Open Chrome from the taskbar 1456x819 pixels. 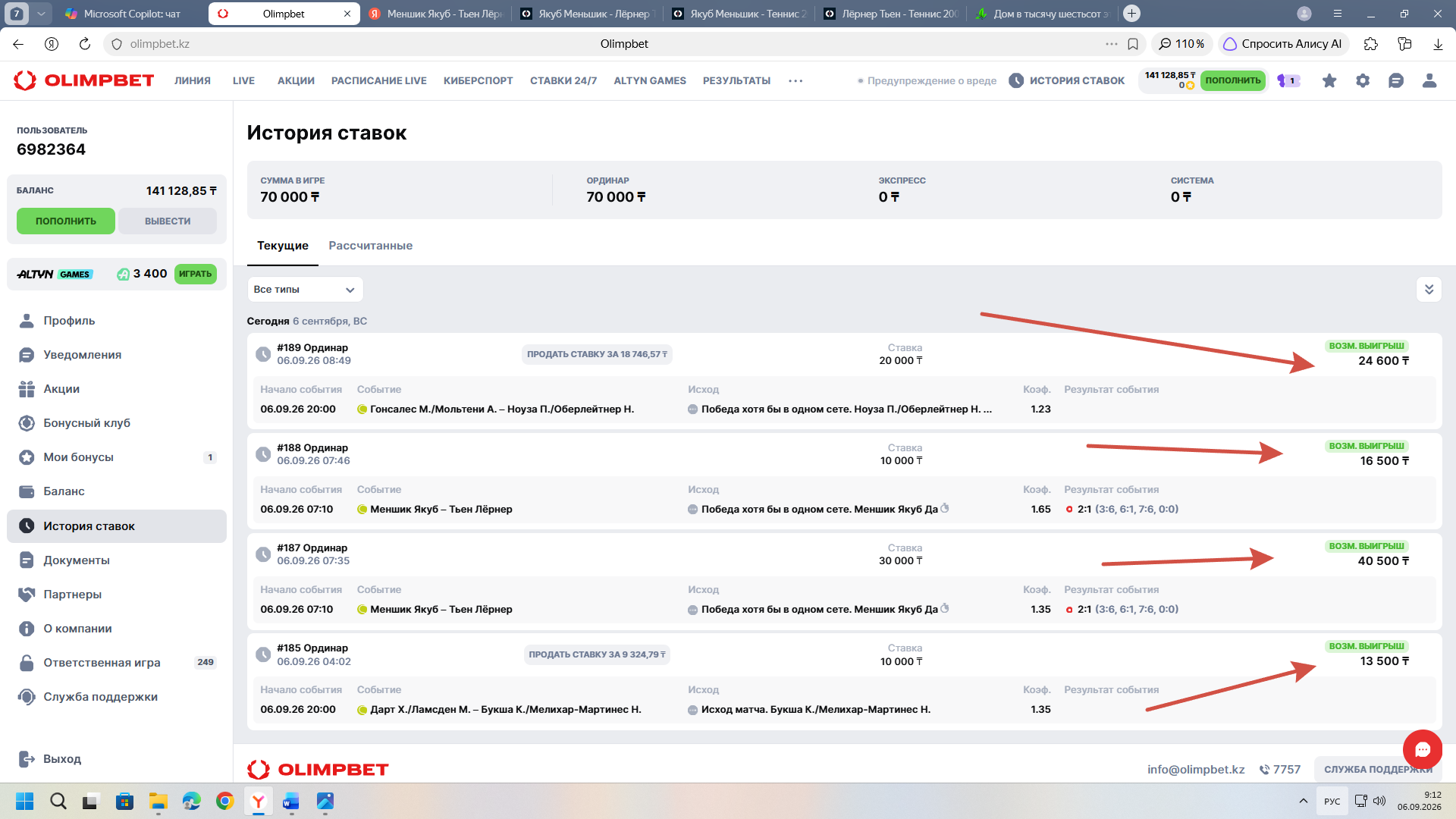(x=225, y=801)
